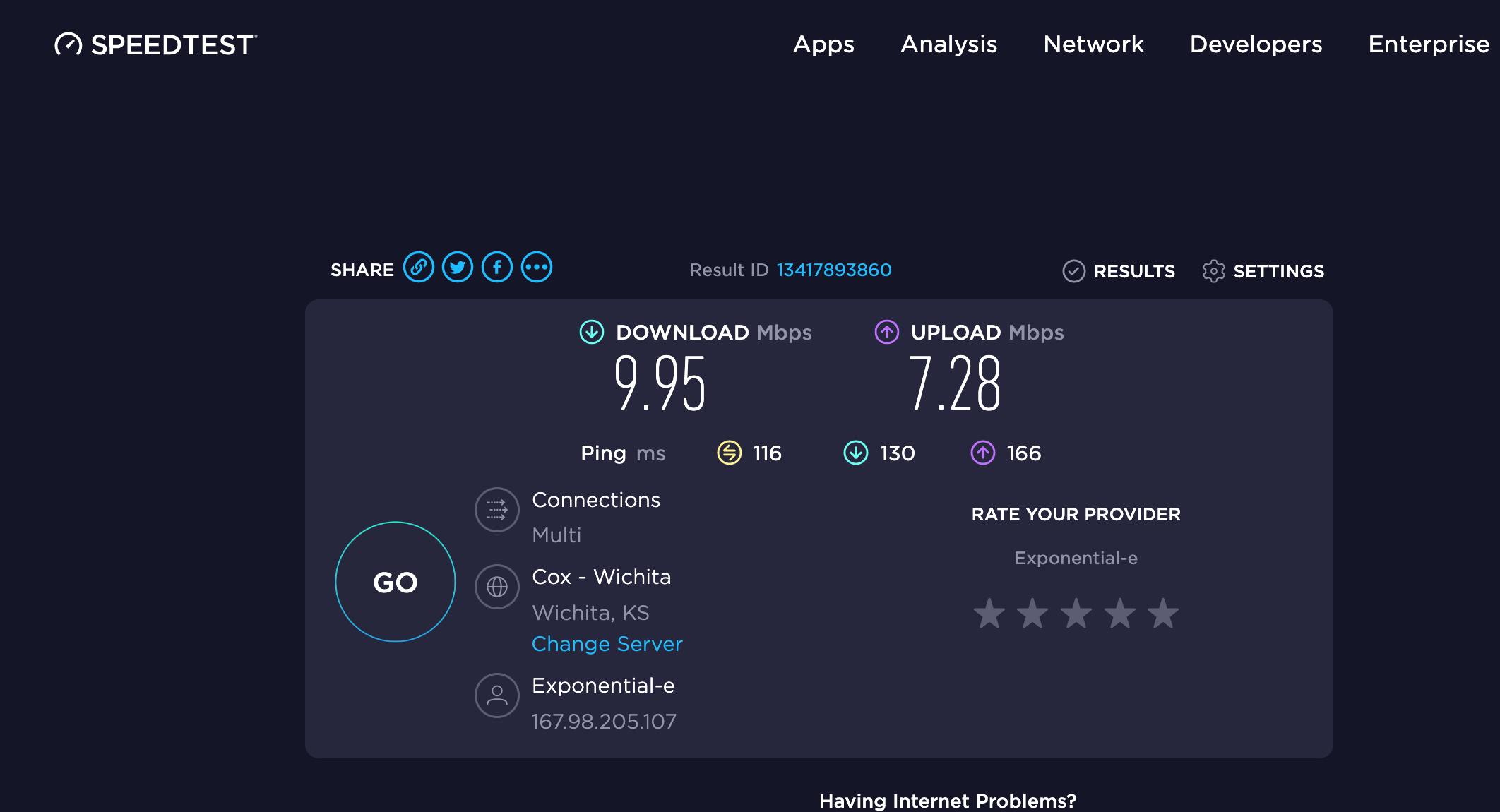The height and width of the screenshot is (812, 1500).
Task: Copy the share link icon
Action: tap(419, 268)
